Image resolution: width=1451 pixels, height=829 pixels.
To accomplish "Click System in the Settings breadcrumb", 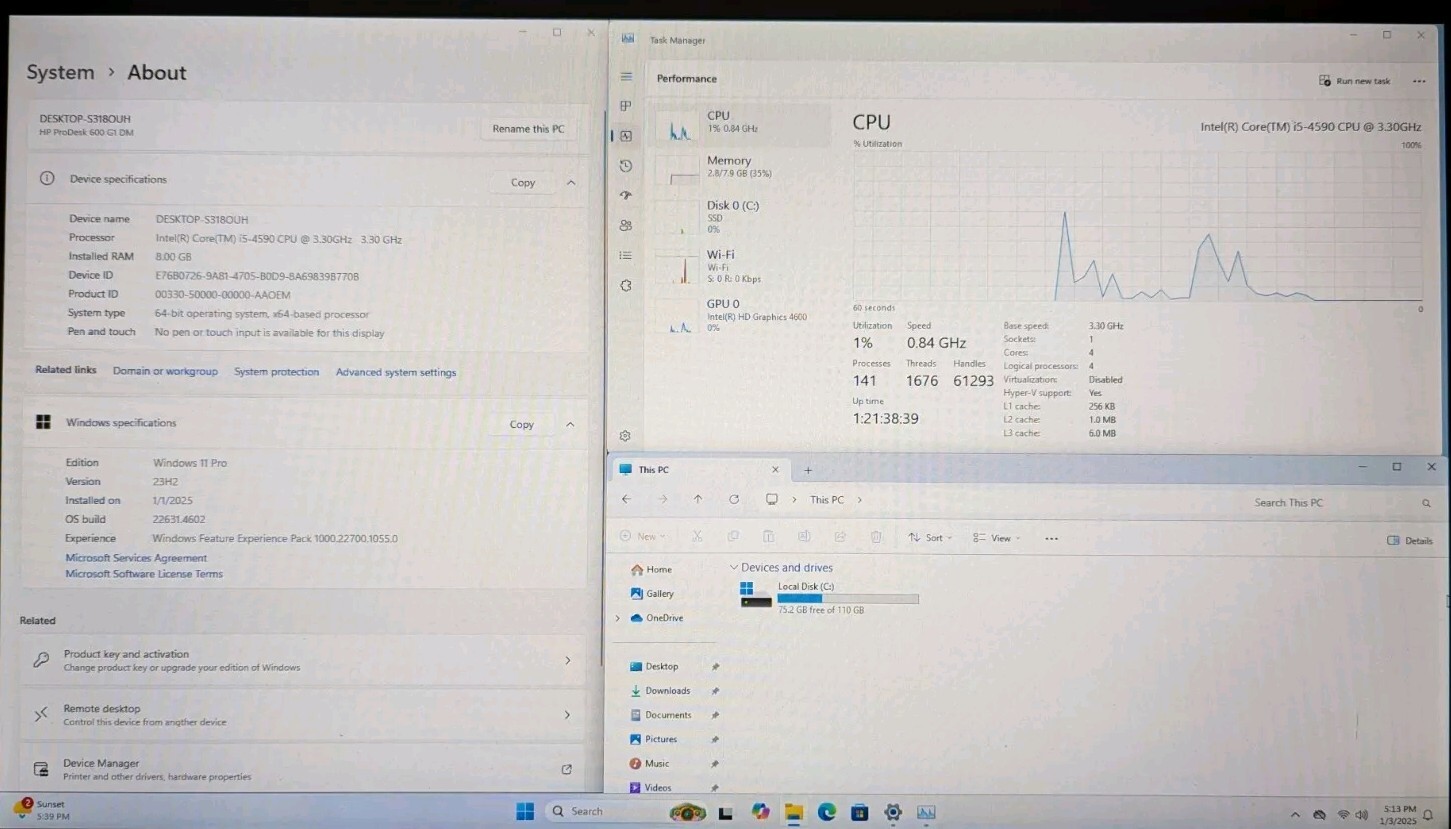I will (x=60, y=73).
